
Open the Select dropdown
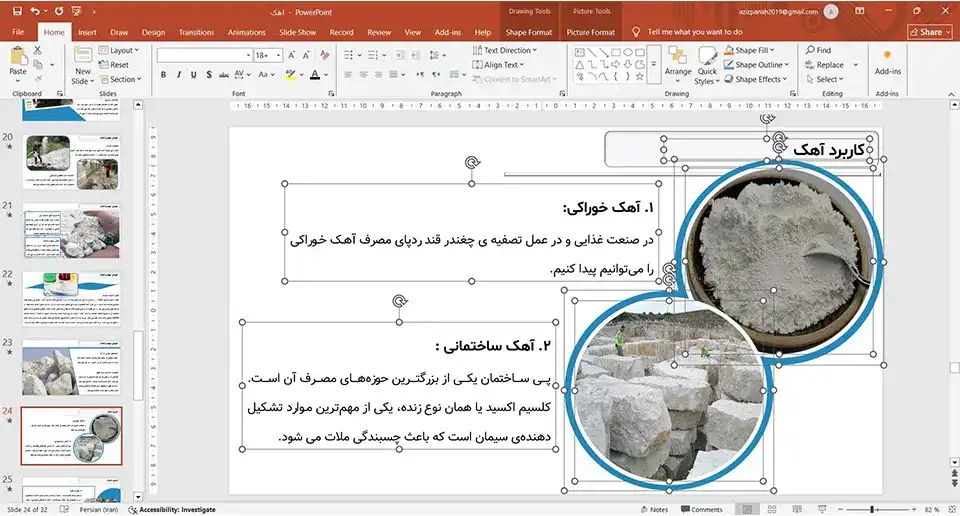click(825, 79)
